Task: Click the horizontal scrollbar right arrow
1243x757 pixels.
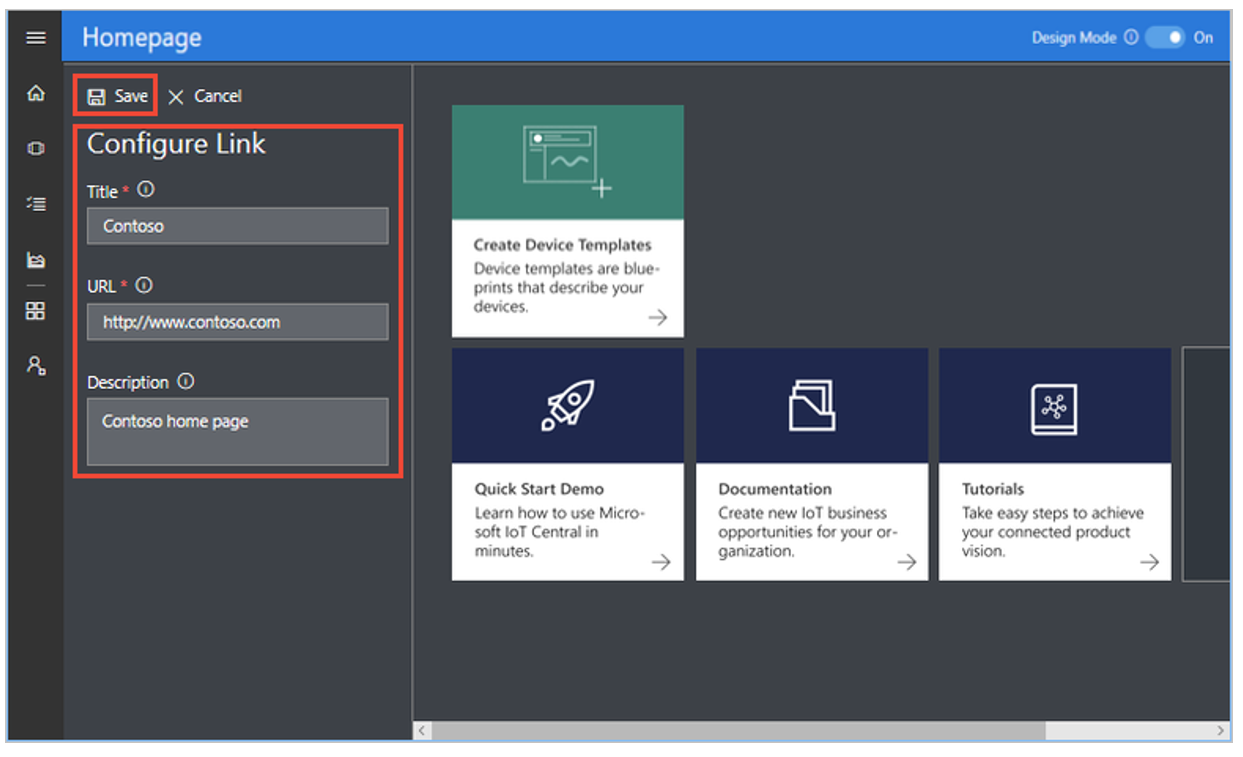Action: coord(1221,731)
